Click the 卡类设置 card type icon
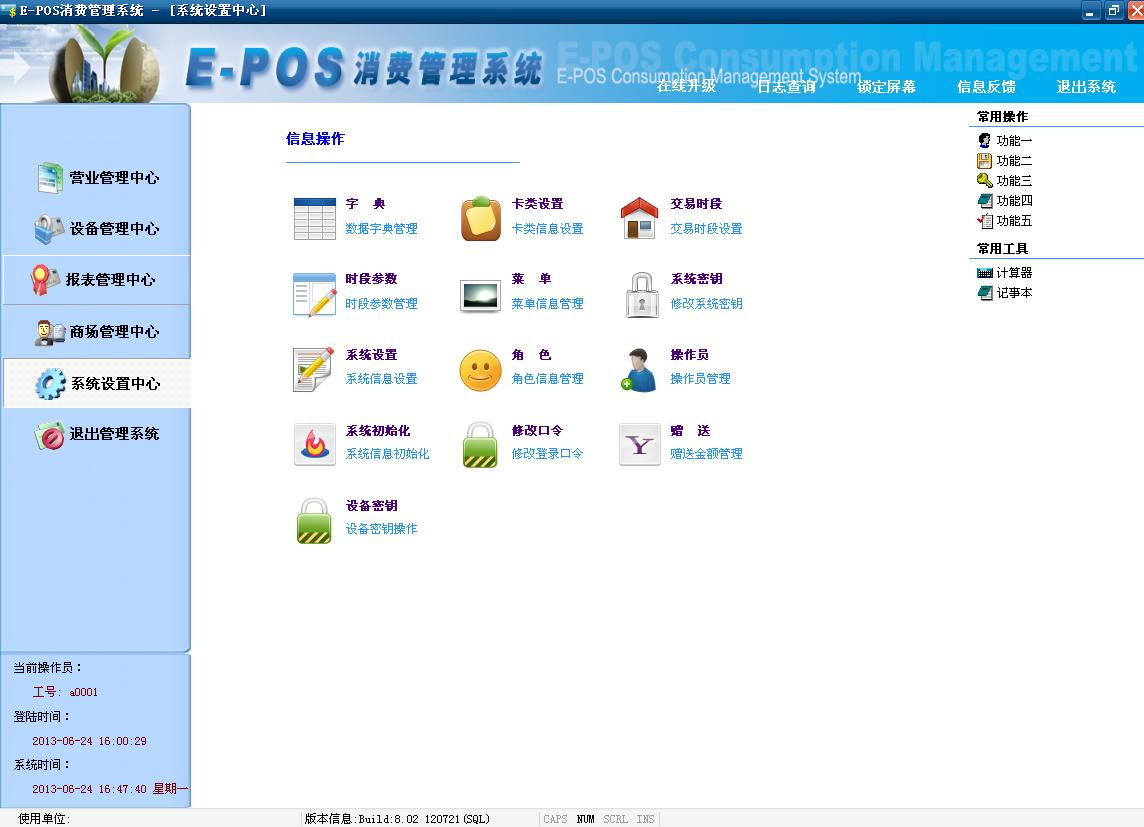The height and width of the screenshot is (827, 1144). (x=481, y=219)
